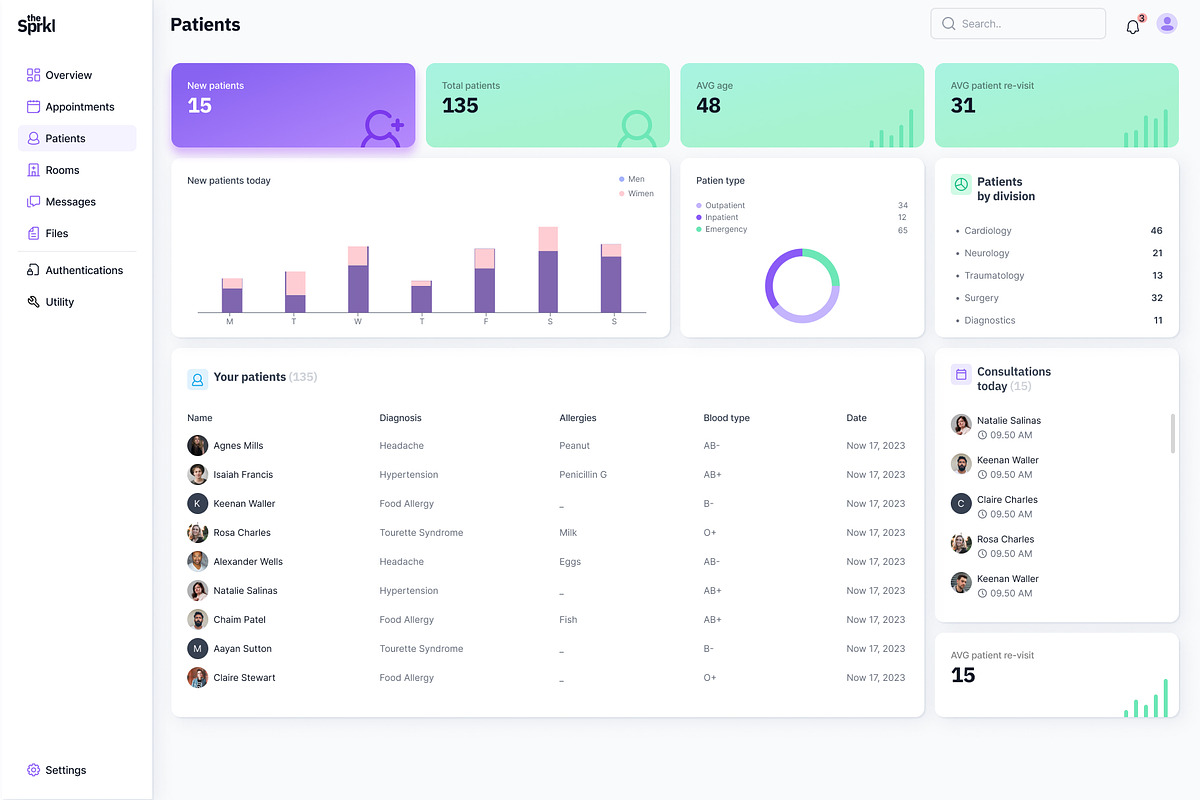Open the Overview section icon

[32, 74]
